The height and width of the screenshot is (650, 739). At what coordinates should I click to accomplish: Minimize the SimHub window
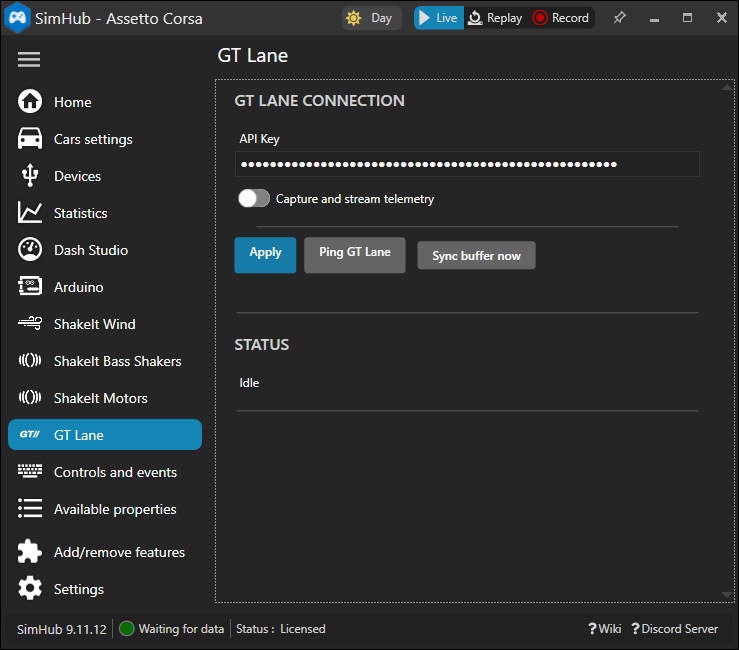pos(654,19)
